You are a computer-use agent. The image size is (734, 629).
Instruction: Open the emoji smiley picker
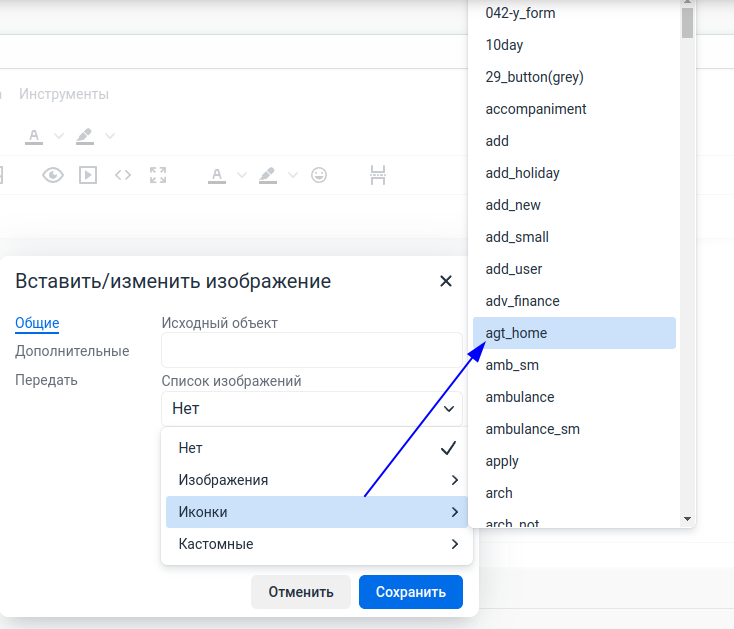[319, 175]
